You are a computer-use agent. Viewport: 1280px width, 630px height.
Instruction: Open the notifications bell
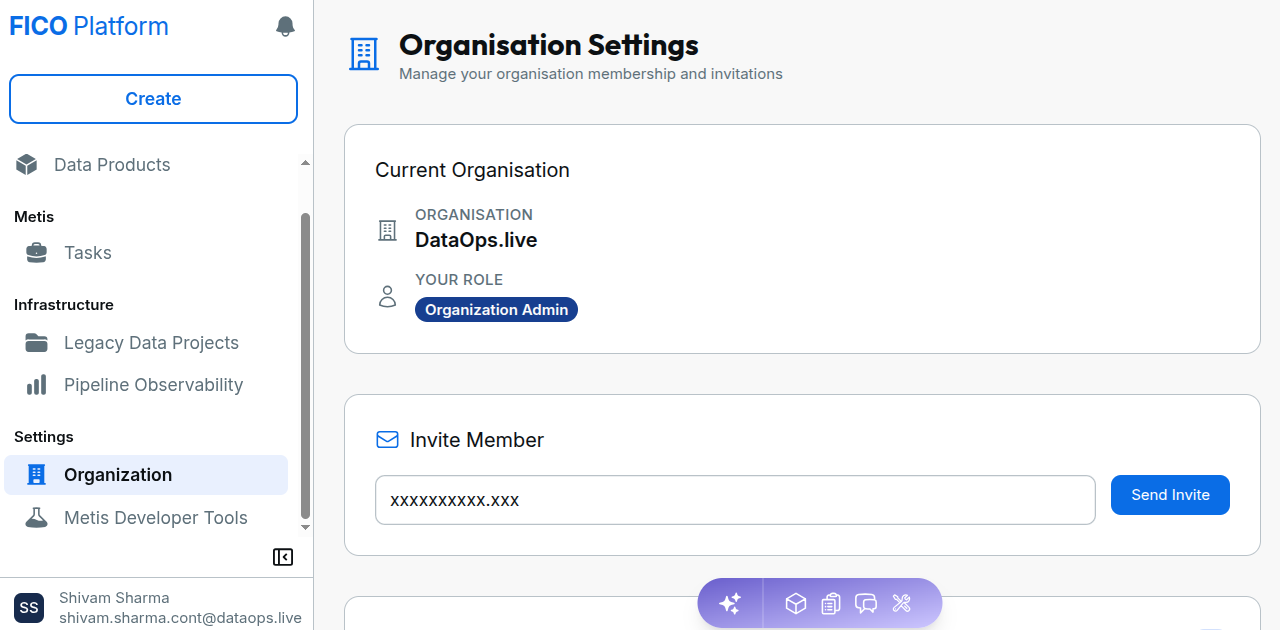point(285,27)
